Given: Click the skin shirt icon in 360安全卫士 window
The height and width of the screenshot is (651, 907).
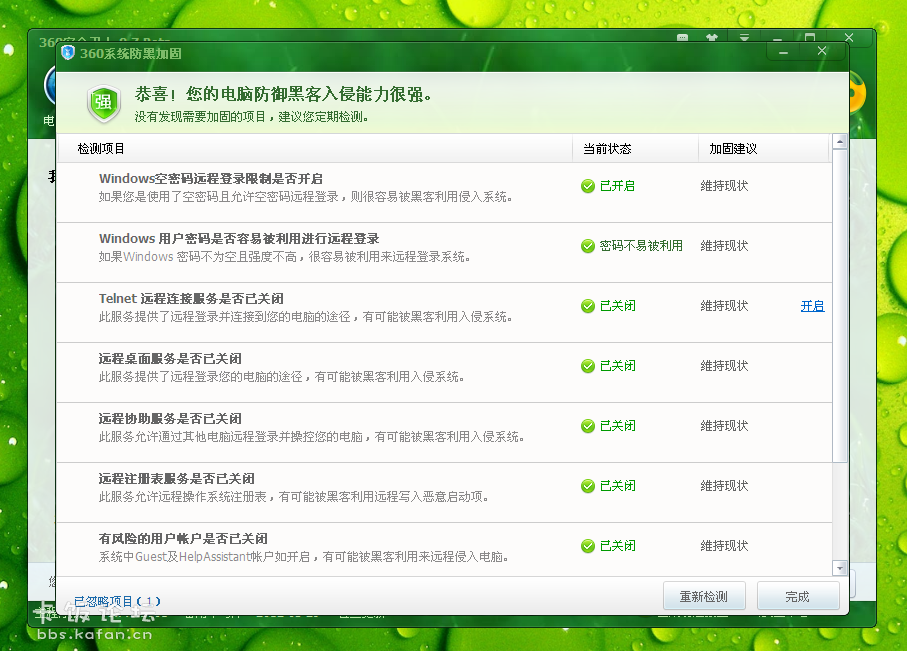Looking at the screenshot, I should [712, 38].
